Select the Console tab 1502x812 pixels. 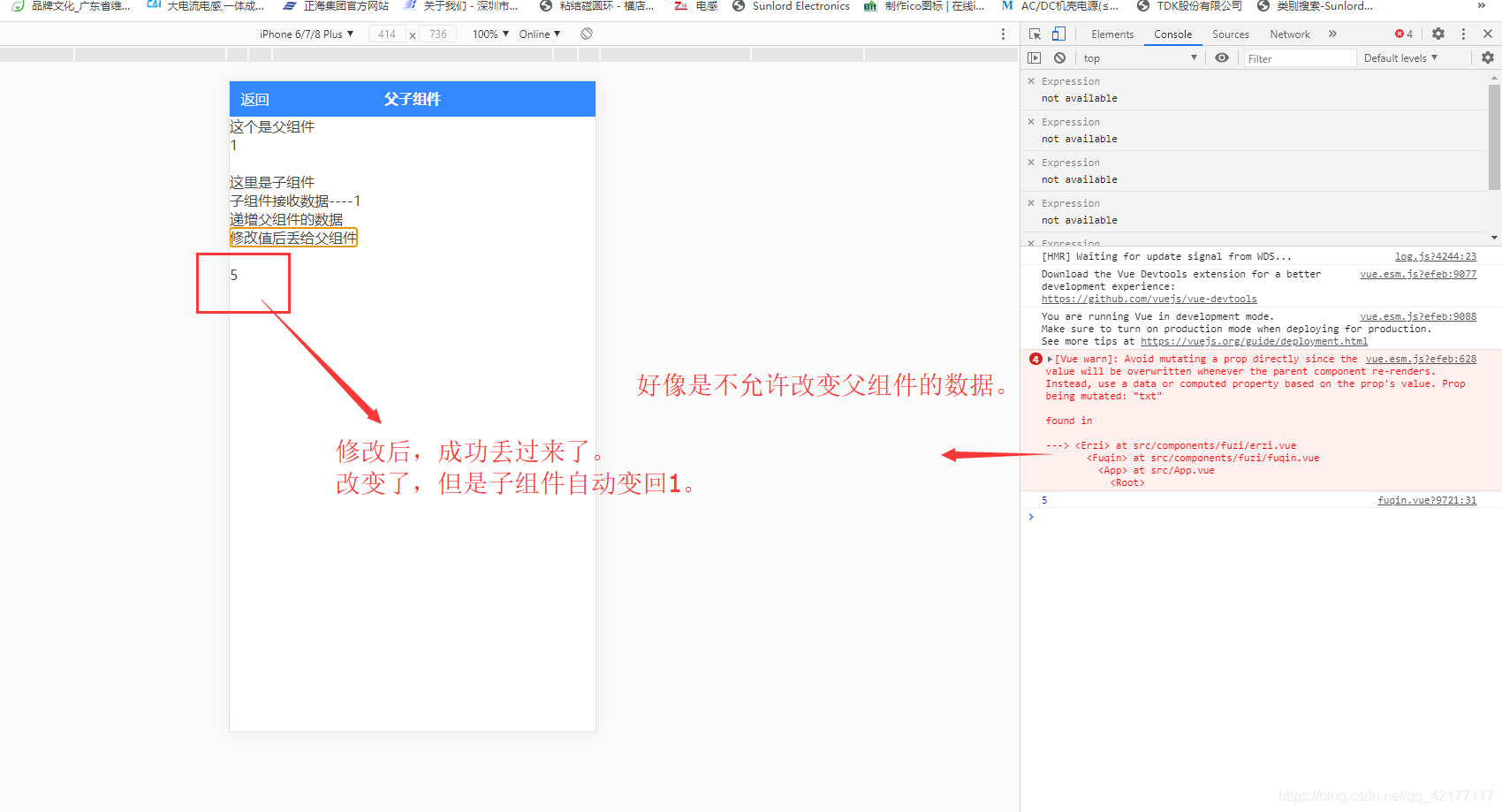point(1172,34)
